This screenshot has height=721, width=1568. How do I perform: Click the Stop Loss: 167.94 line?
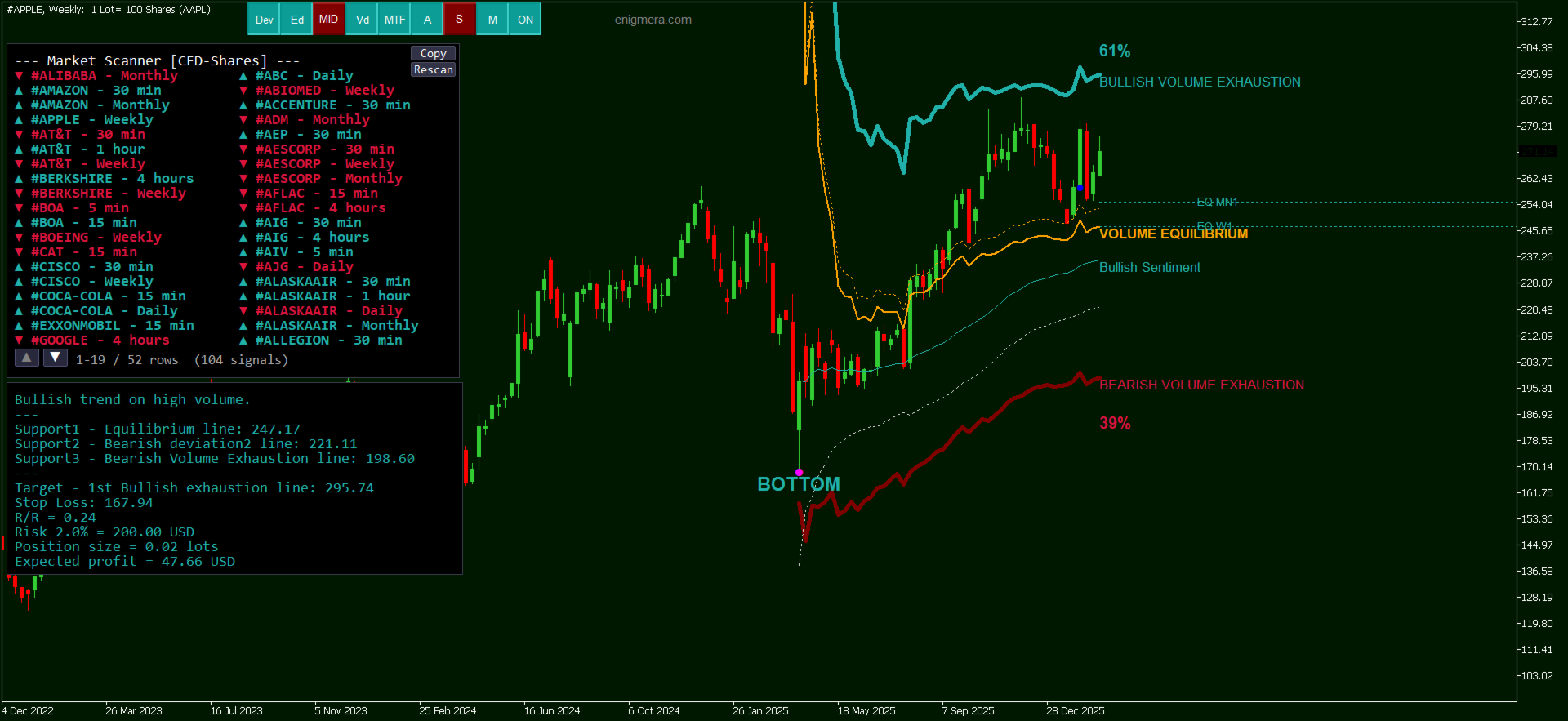point(84,503)
